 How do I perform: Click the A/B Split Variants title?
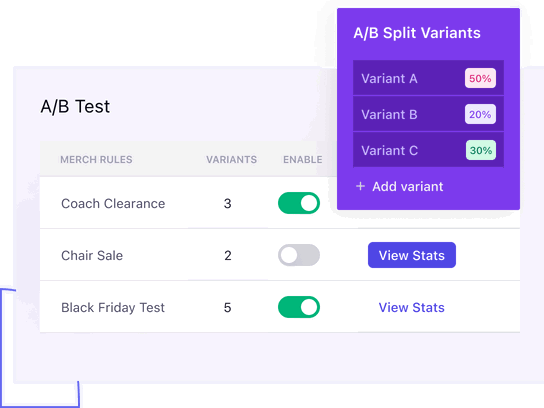coord(417,33)
